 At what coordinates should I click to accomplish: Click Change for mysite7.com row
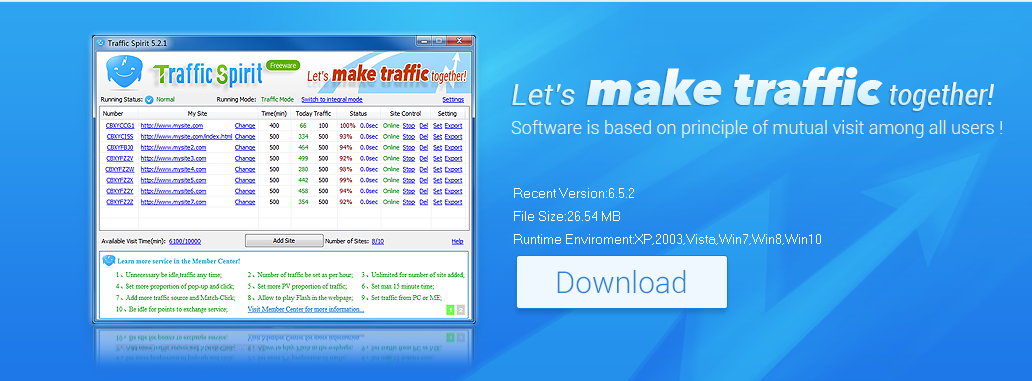coord(245,202)
